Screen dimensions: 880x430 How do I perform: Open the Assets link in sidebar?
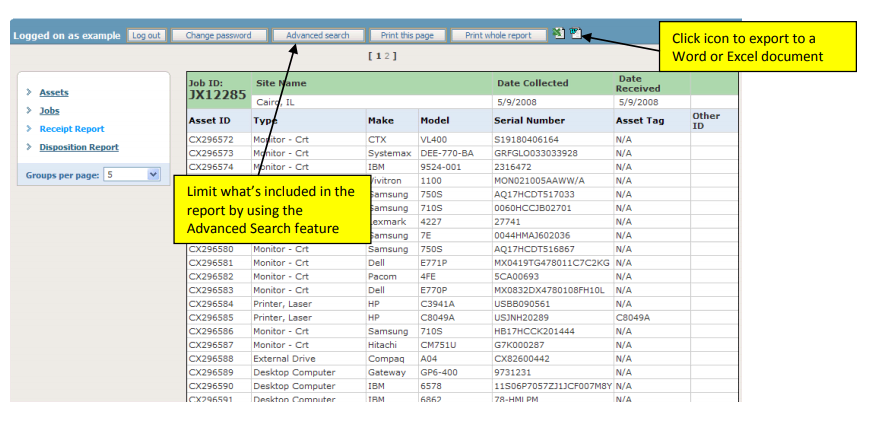[54, 92]
